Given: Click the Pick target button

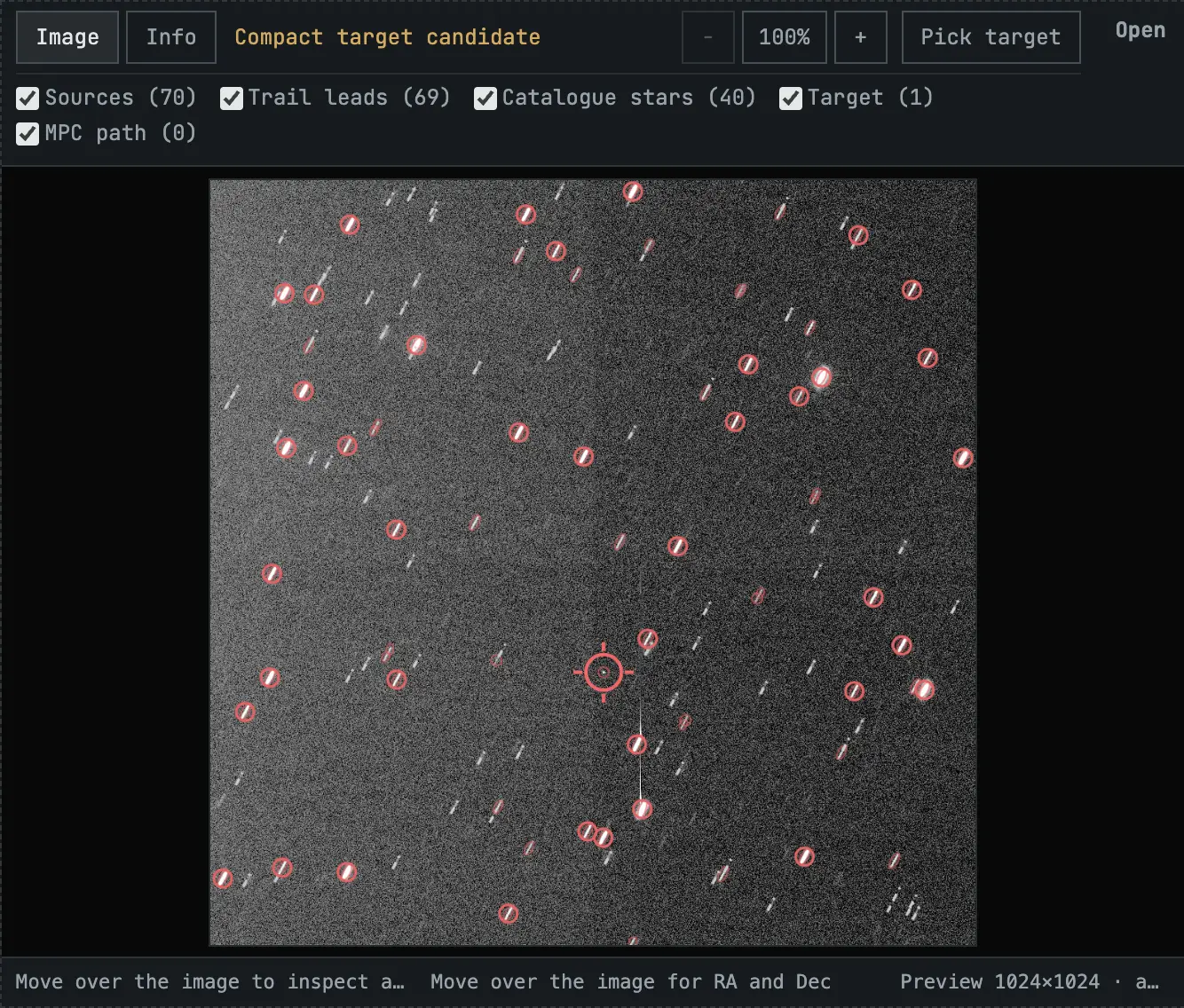Looking at the screenshot, I should point(991,37).
